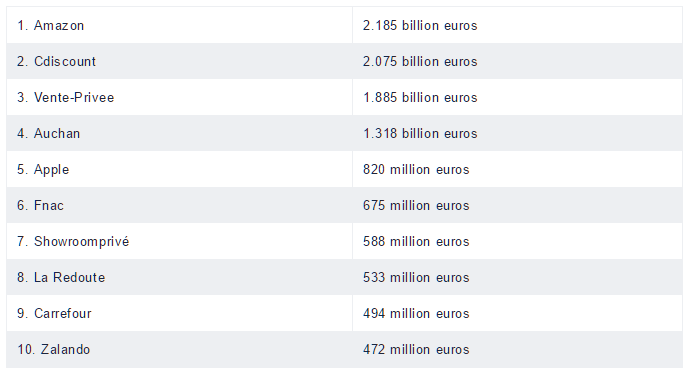Click the Showroomprivé entry

pos(179,241)
